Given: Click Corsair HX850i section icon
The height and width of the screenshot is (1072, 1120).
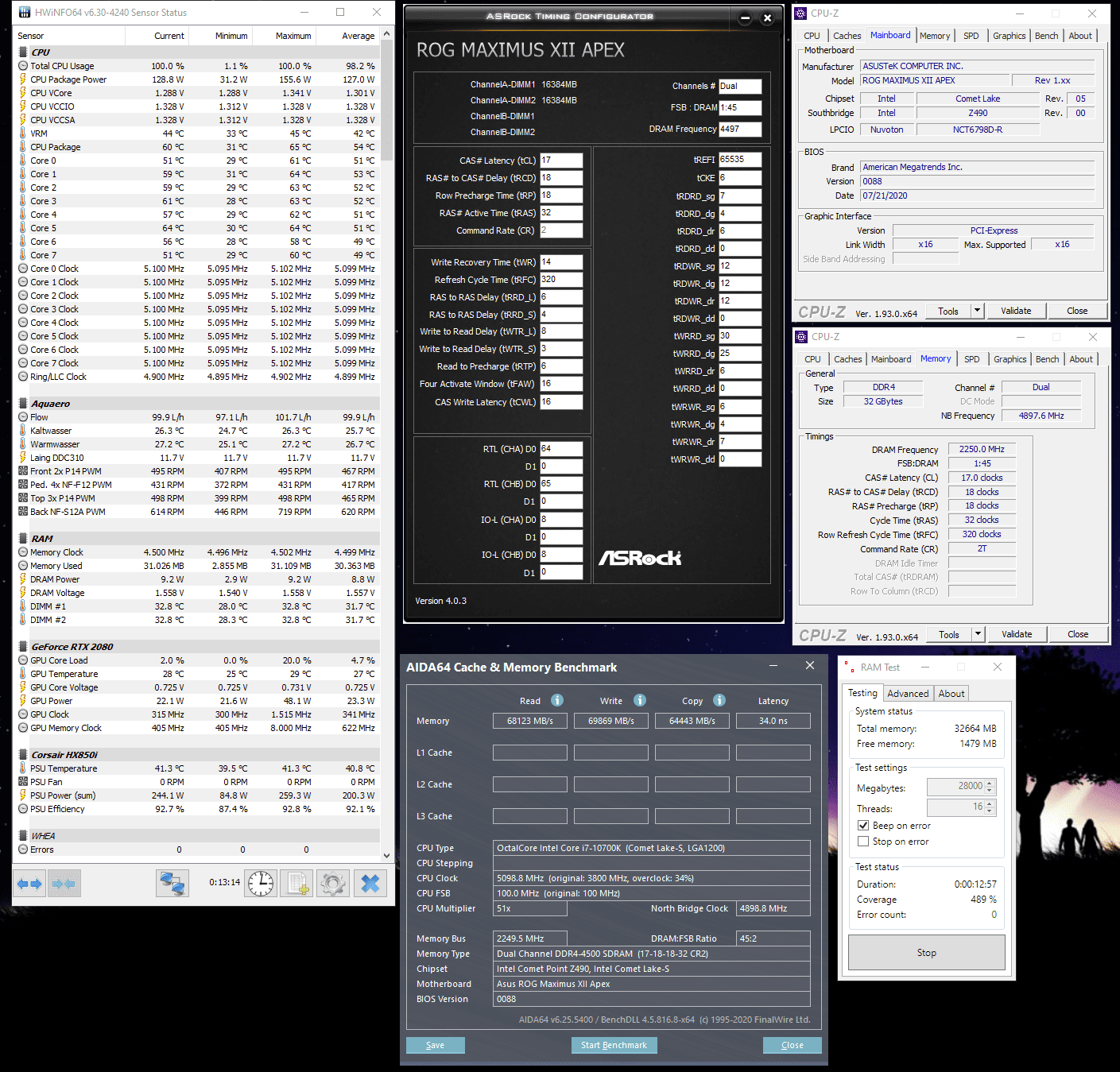Looking at the screenshot, I should pos(23,755).
